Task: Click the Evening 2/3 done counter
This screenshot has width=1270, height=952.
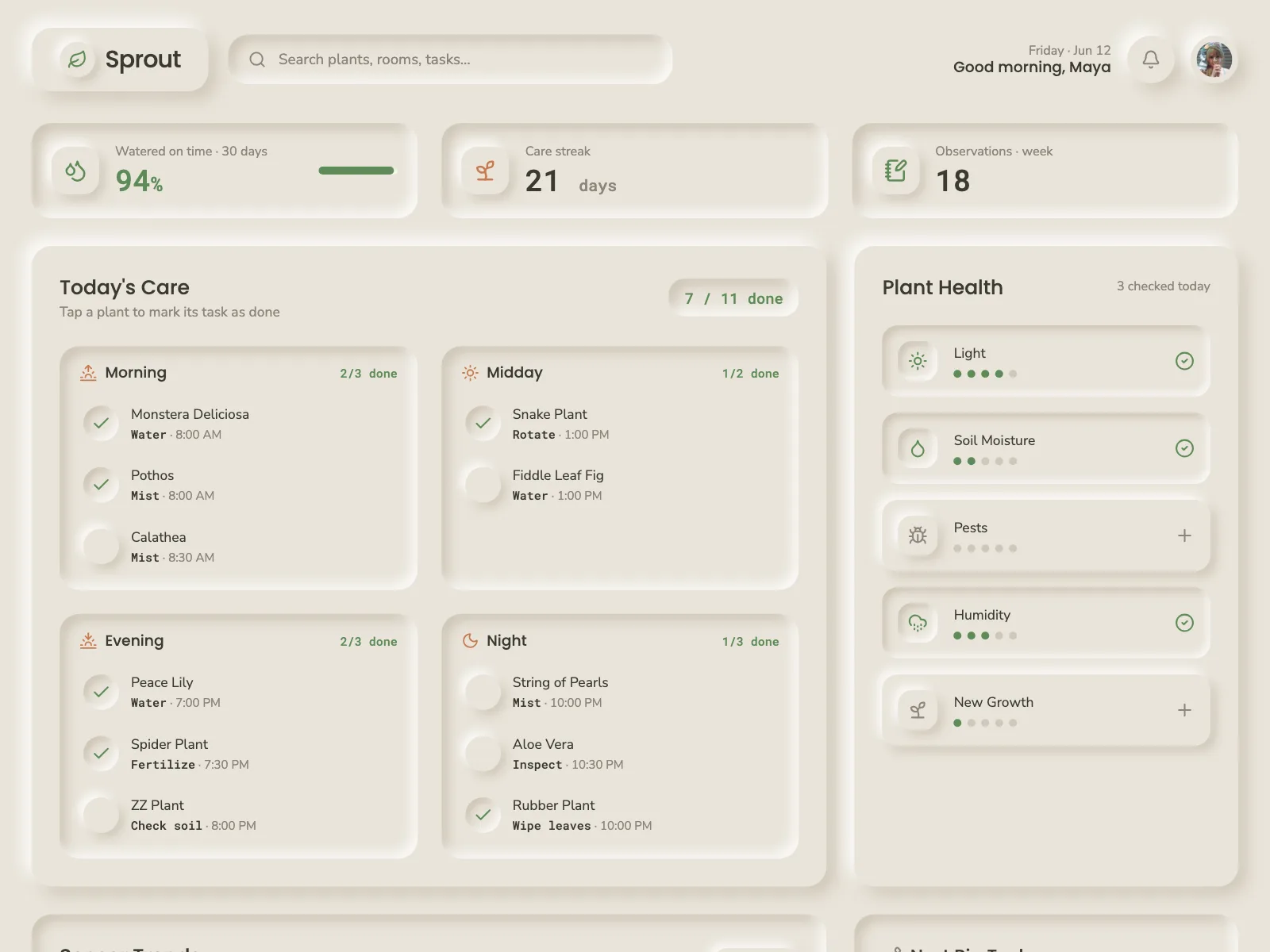Action: [368, 642]
